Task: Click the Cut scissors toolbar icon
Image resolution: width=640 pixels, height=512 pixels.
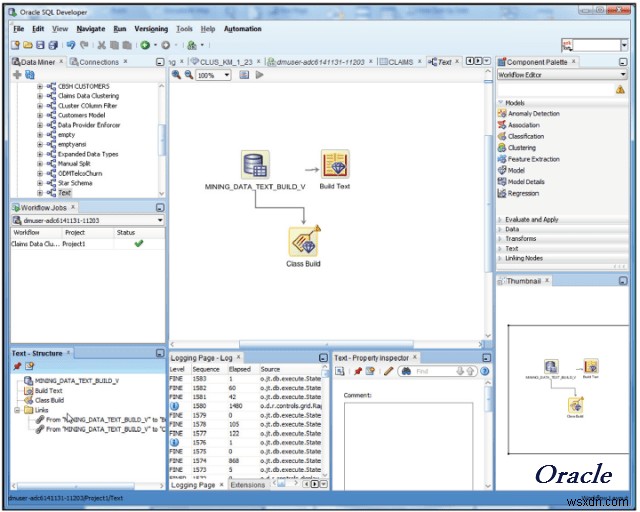Action: click(102, 45)
